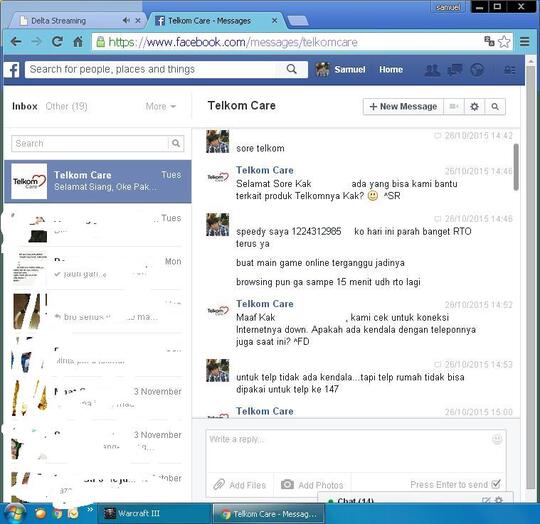Open the messages icon in header
Viewport: 540px width, 524px height.
(455, 70)
